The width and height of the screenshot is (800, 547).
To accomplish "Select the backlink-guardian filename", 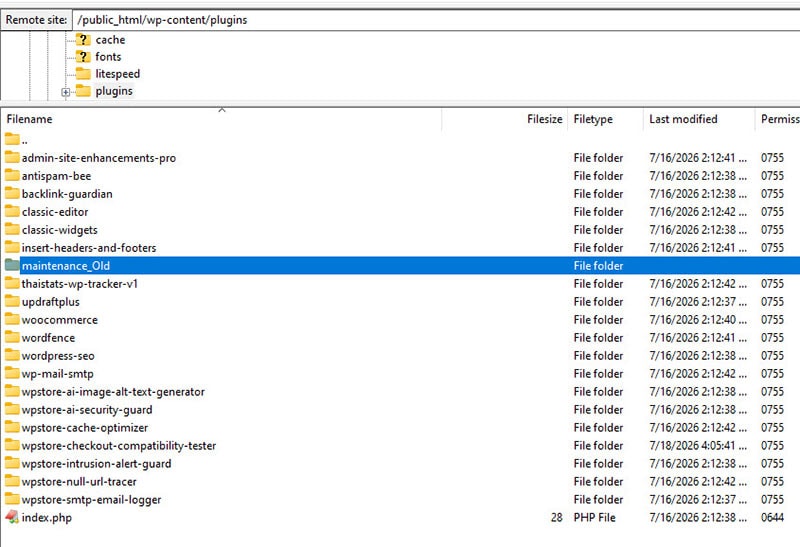I will (67, 194).
